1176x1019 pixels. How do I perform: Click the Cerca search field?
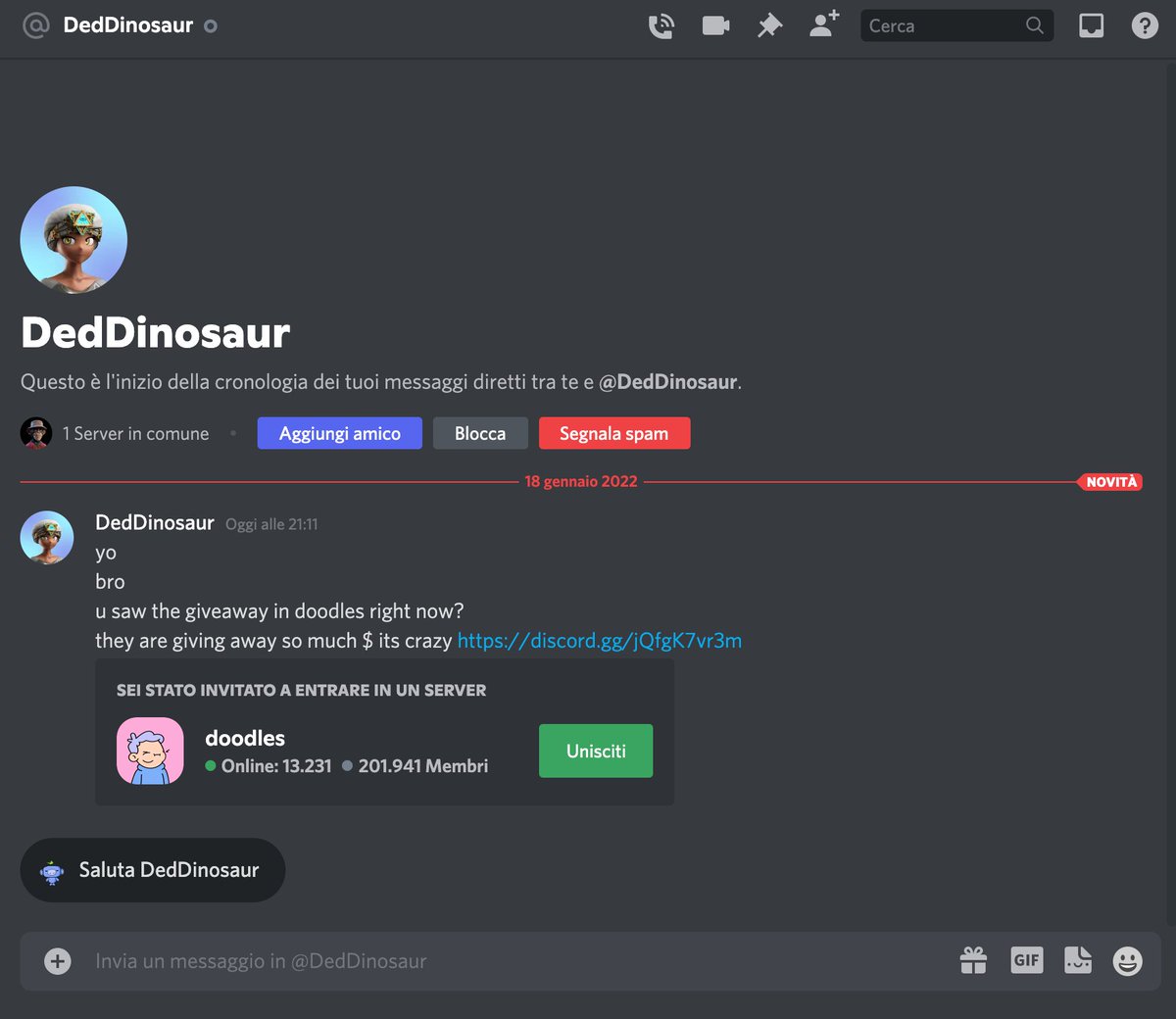coord(956,25)
